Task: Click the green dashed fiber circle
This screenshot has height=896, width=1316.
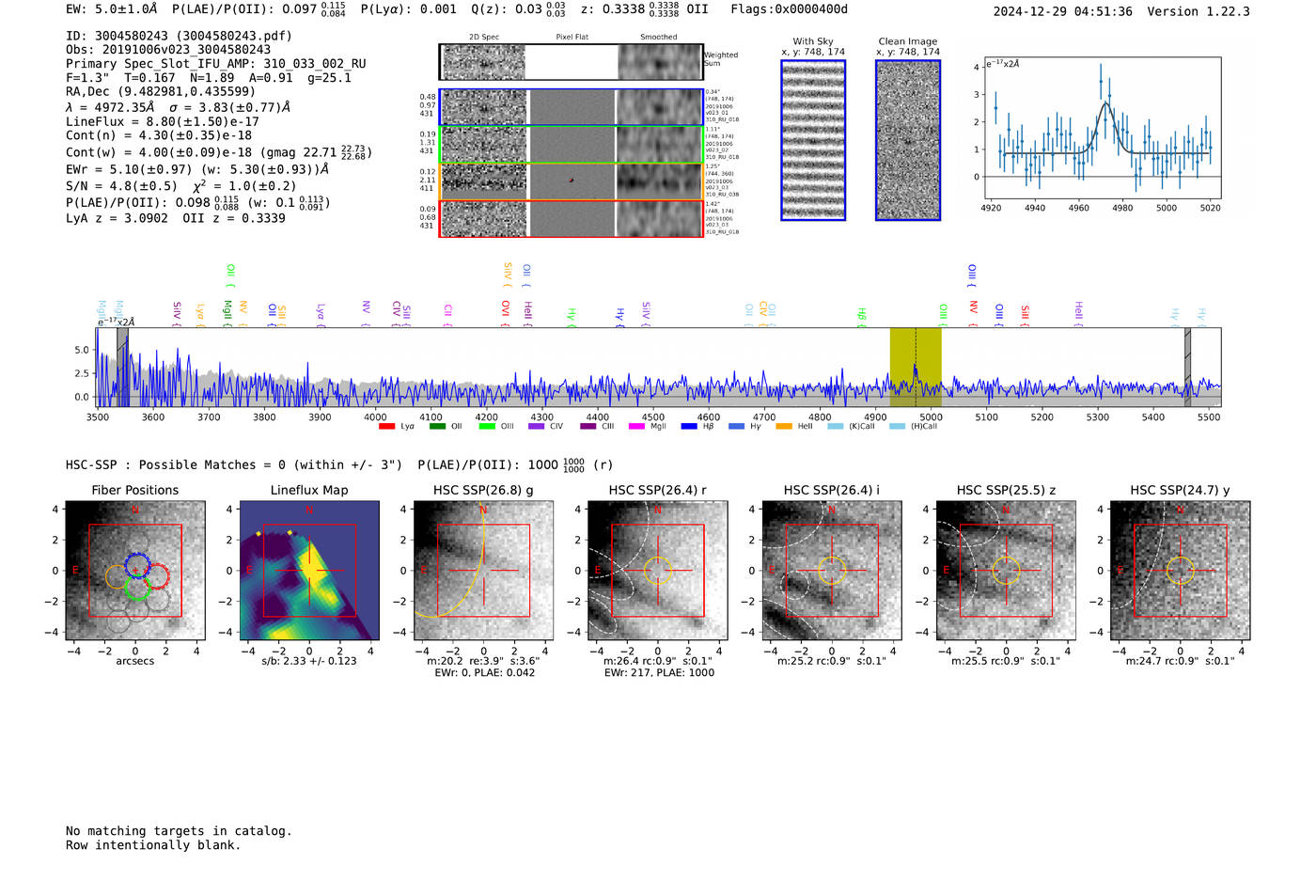Action: [137, 589]
